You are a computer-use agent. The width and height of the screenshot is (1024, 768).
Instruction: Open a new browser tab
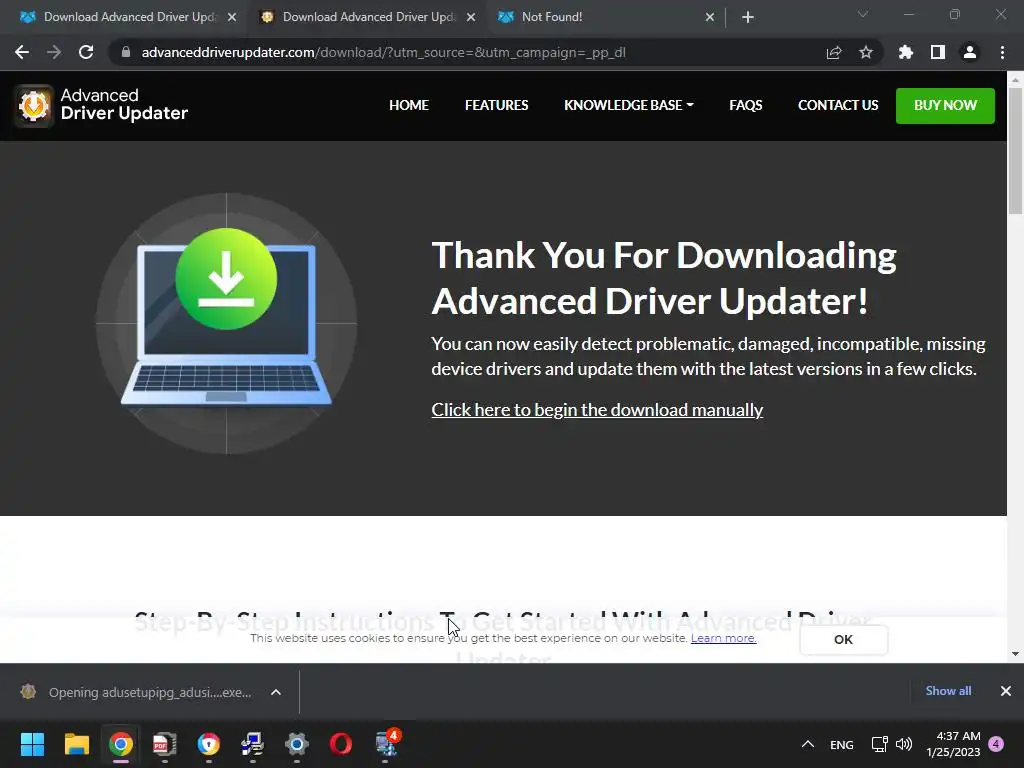coord(748,17)
